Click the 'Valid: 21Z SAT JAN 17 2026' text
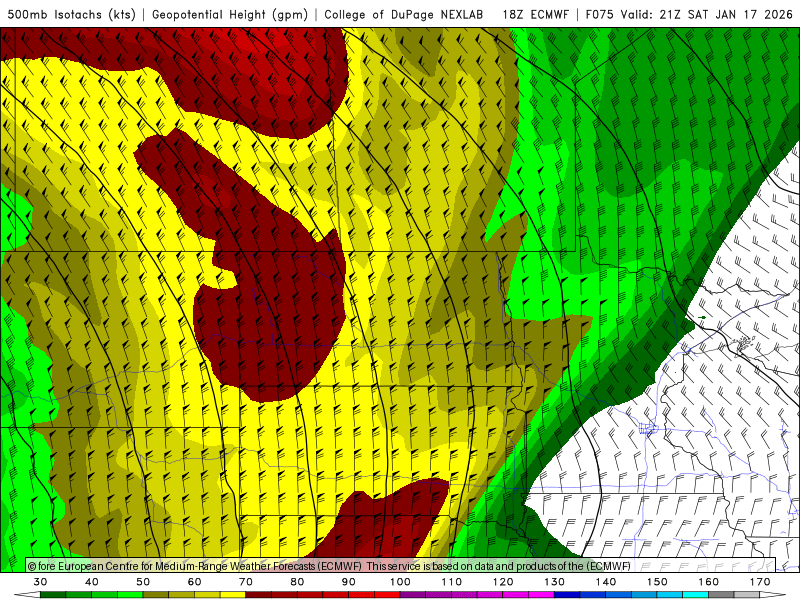The width and height of the screenshot is (800, 600). coord(707,14)
